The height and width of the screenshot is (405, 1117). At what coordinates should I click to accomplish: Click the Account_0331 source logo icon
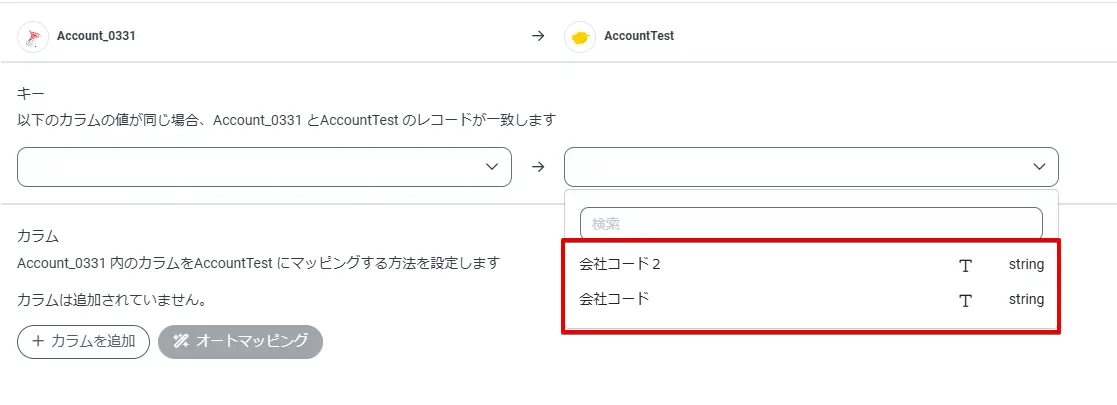[x=34, y=36]
